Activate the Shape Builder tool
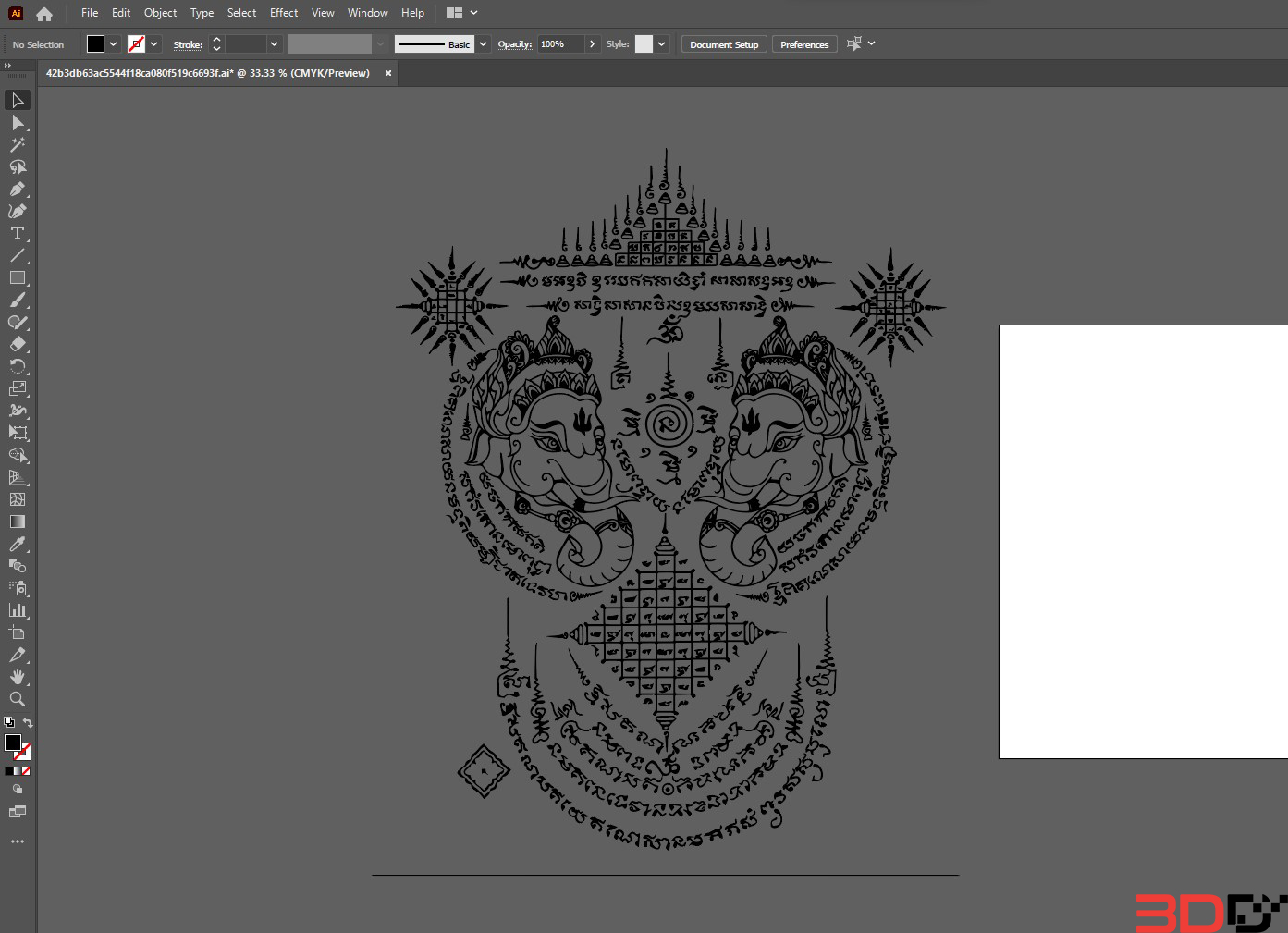This screenshot has height=933, width=1288. pos(18,455)
